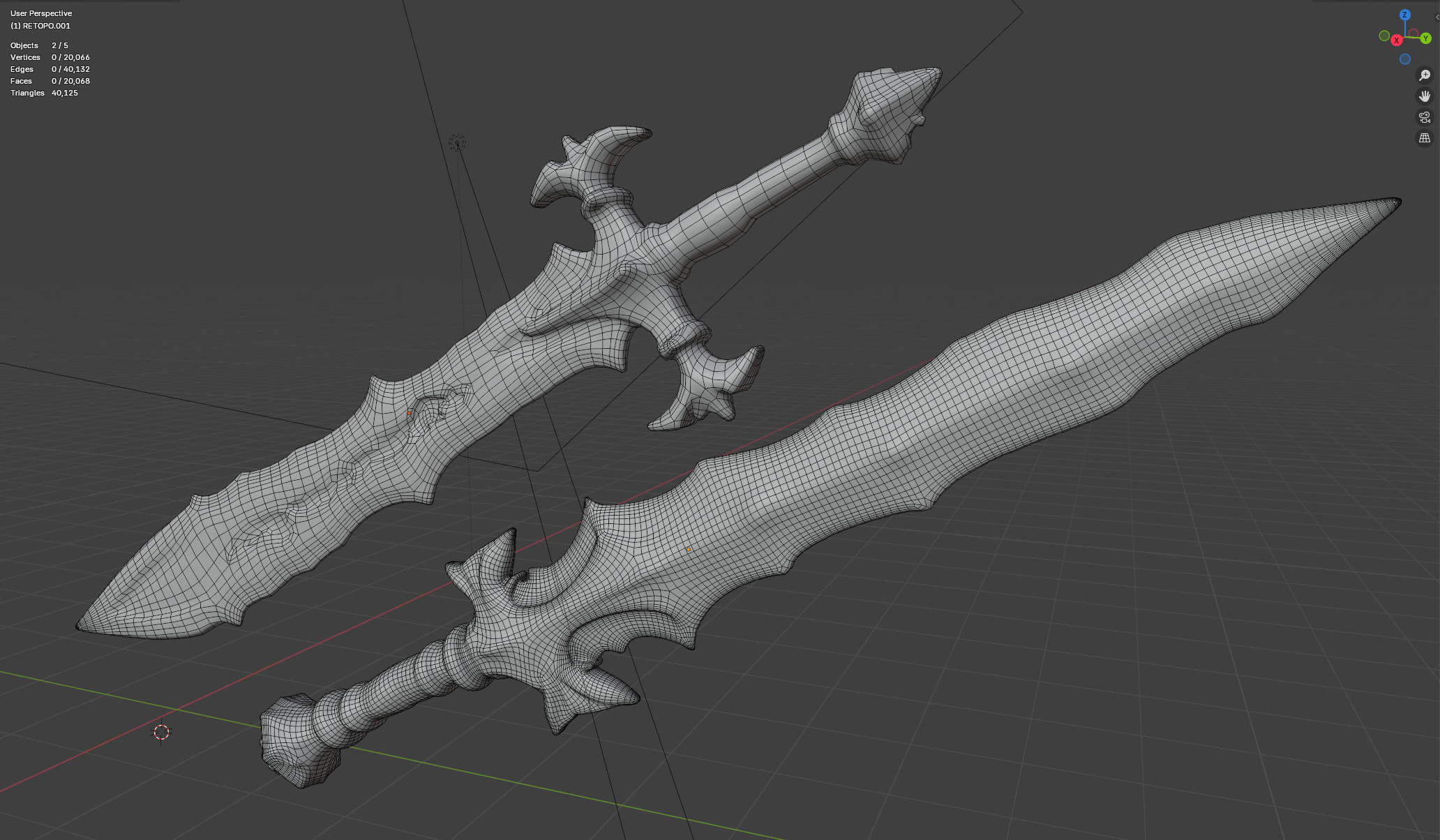Viewport: 1440px width, 840px height.
Task: Click the Triangles '40,125' statistic
Action: pyautogui.click(x=65, y=93)
